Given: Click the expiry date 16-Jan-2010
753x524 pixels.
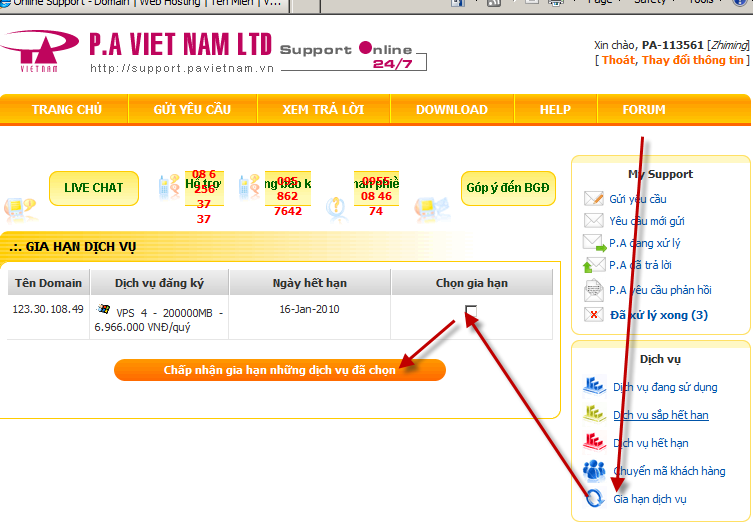Looking at the screenshot, I should (310, 309).
